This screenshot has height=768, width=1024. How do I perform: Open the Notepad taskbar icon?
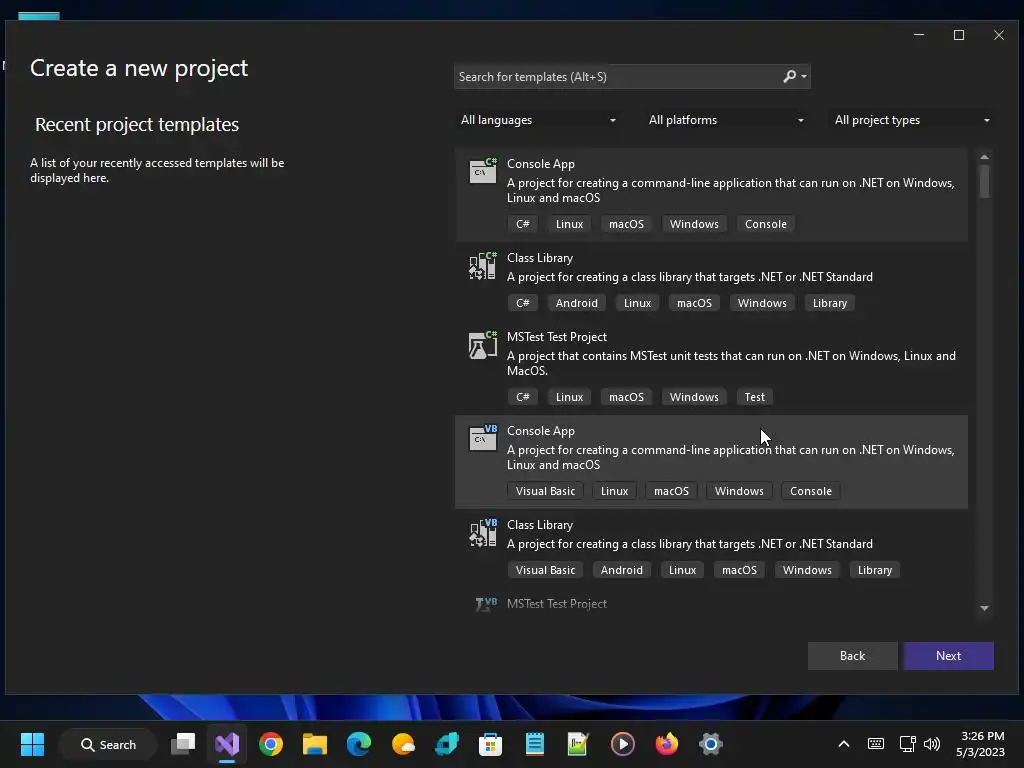535,744
